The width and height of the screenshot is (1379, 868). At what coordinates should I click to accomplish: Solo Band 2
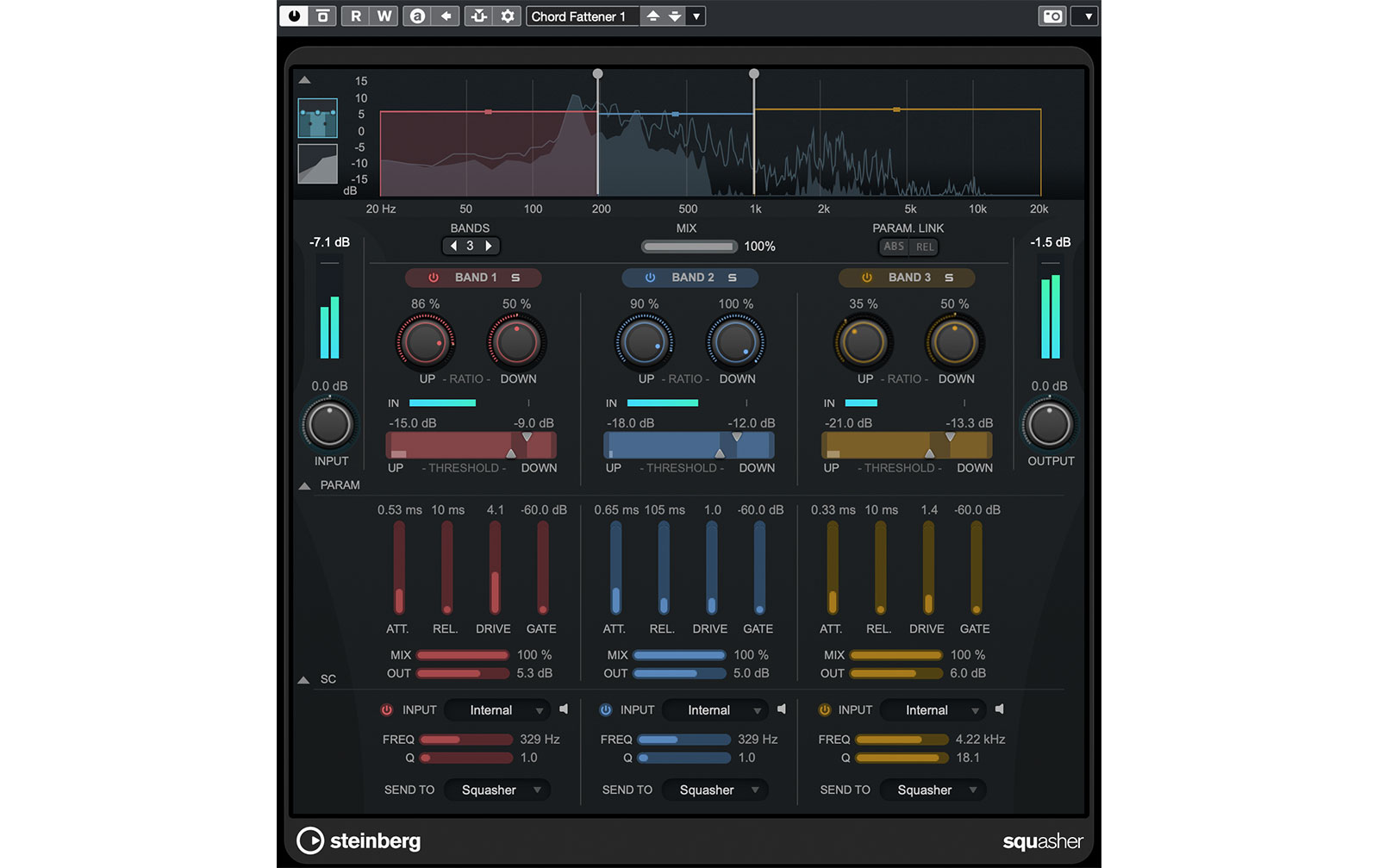pyautogui.click(x=732, y=278)
